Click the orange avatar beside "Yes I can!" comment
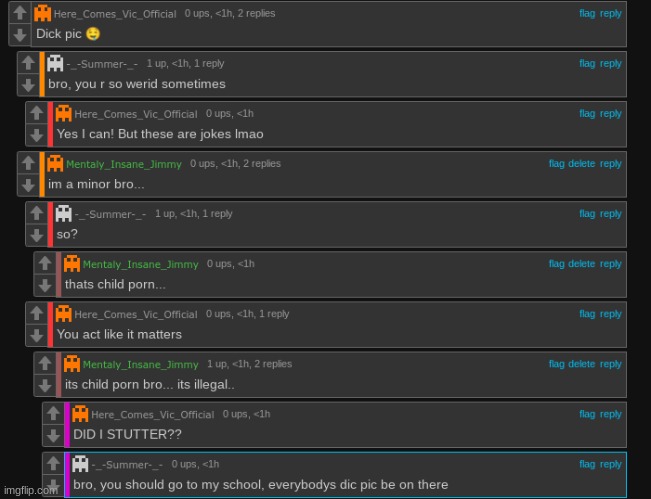This screenshot has height=499, width=651. (64, 113)
